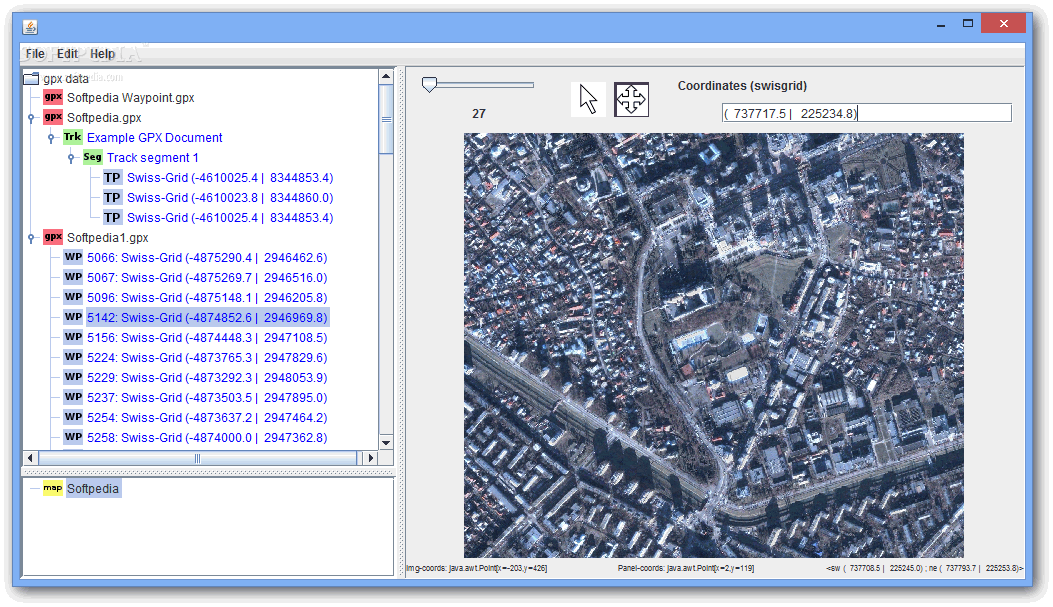Click WP icon of waypoint 5237
This screenshot has height=607, width=1053.
click(x=73, y=397)
